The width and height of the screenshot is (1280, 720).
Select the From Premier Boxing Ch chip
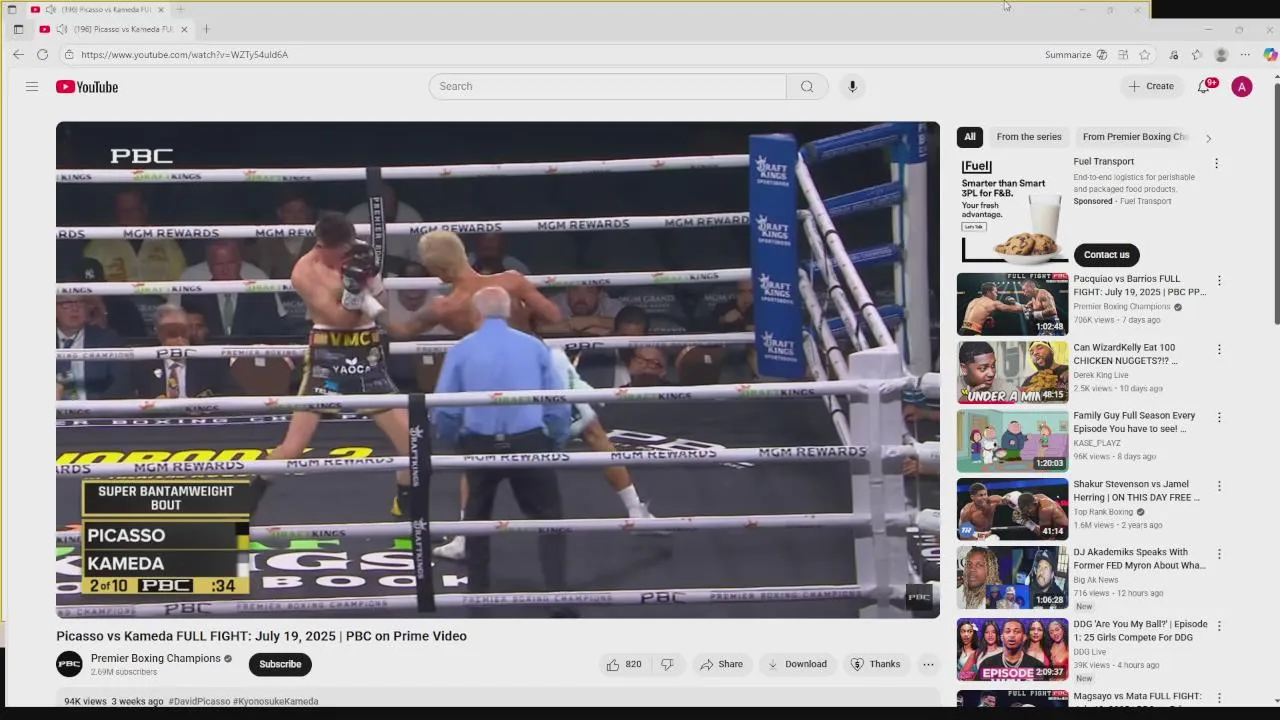(1135, 137)
